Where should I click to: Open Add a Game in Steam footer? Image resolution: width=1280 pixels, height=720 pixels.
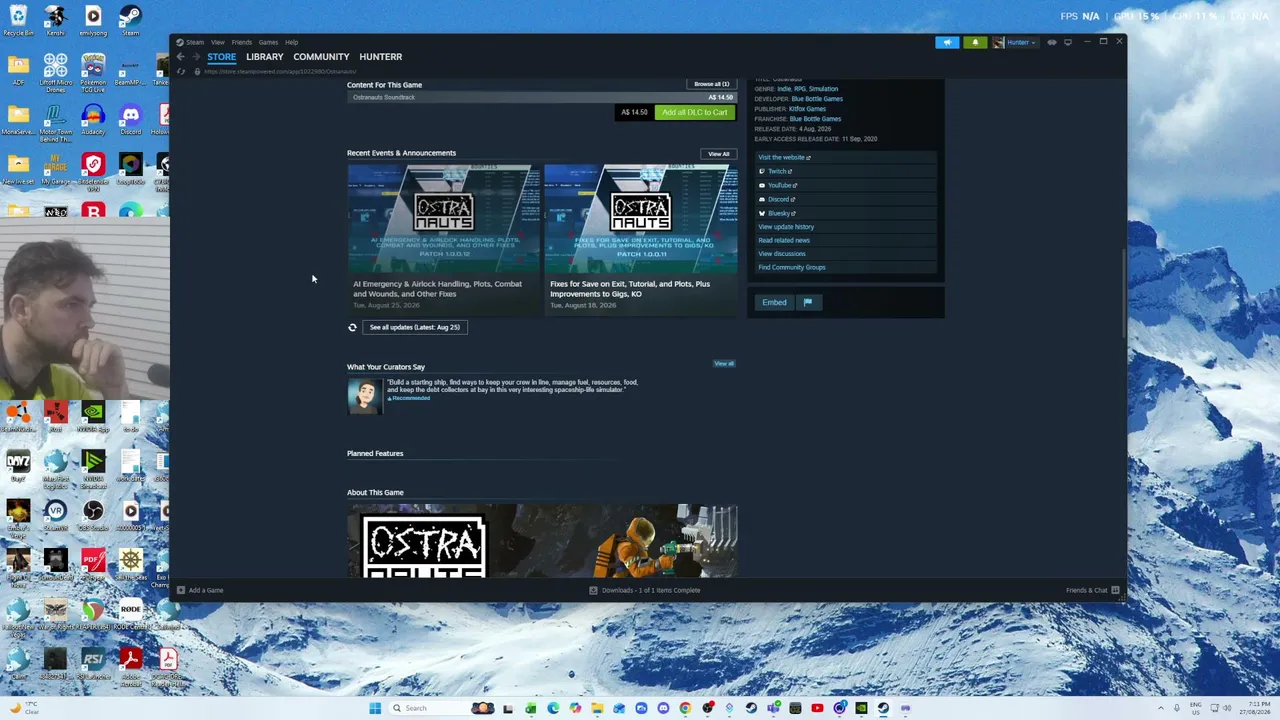(200, 590)
